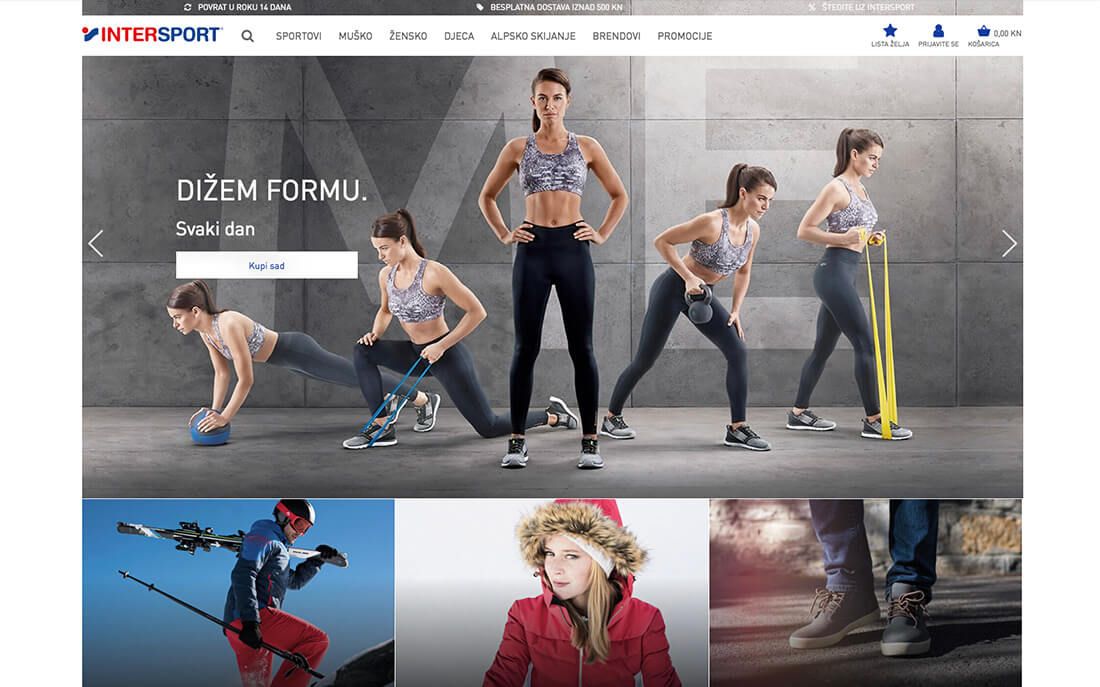This screenshot has height=687, width=1100.
Task: Expand the Muško category menu
Action: [355, 36]
